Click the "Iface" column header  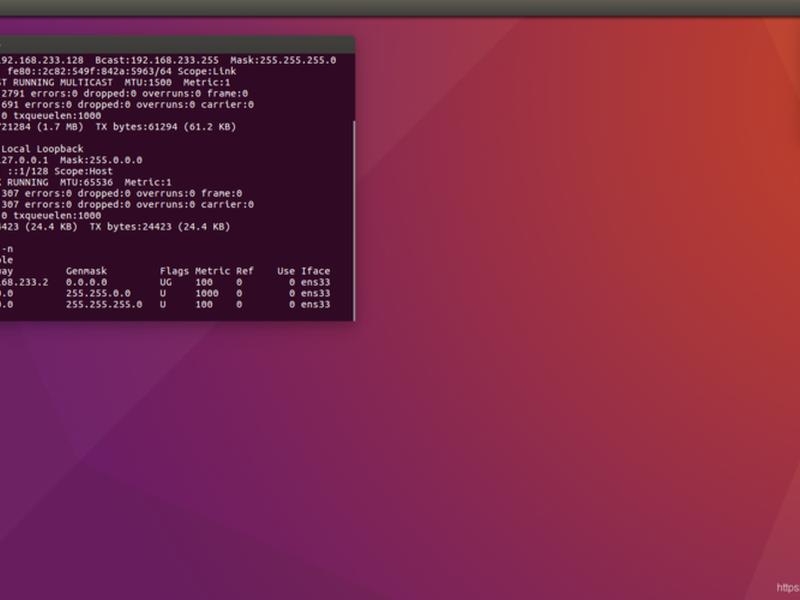[315, 271]
